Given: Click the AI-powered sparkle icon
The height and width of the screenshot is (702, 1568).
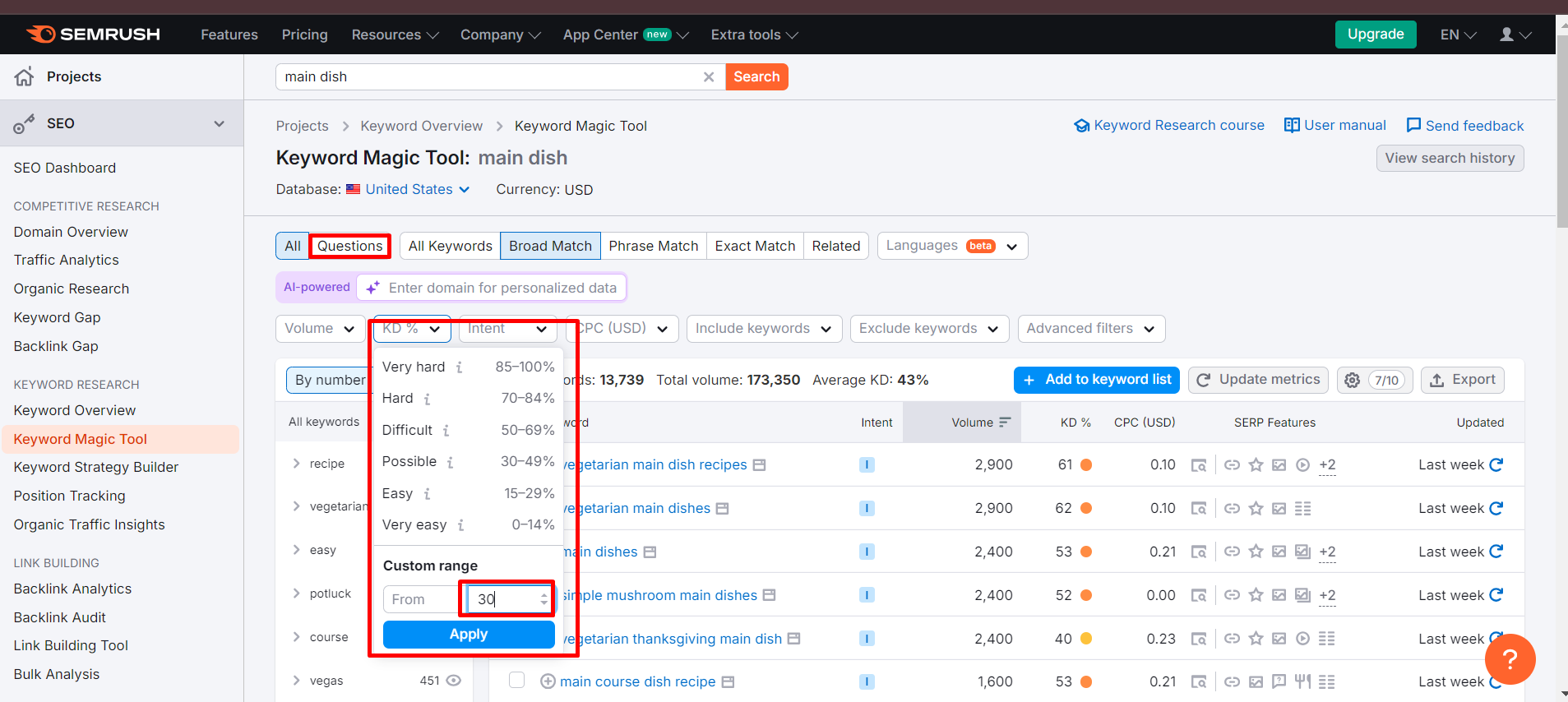Looking at the screenshot, I should point(372,288).
